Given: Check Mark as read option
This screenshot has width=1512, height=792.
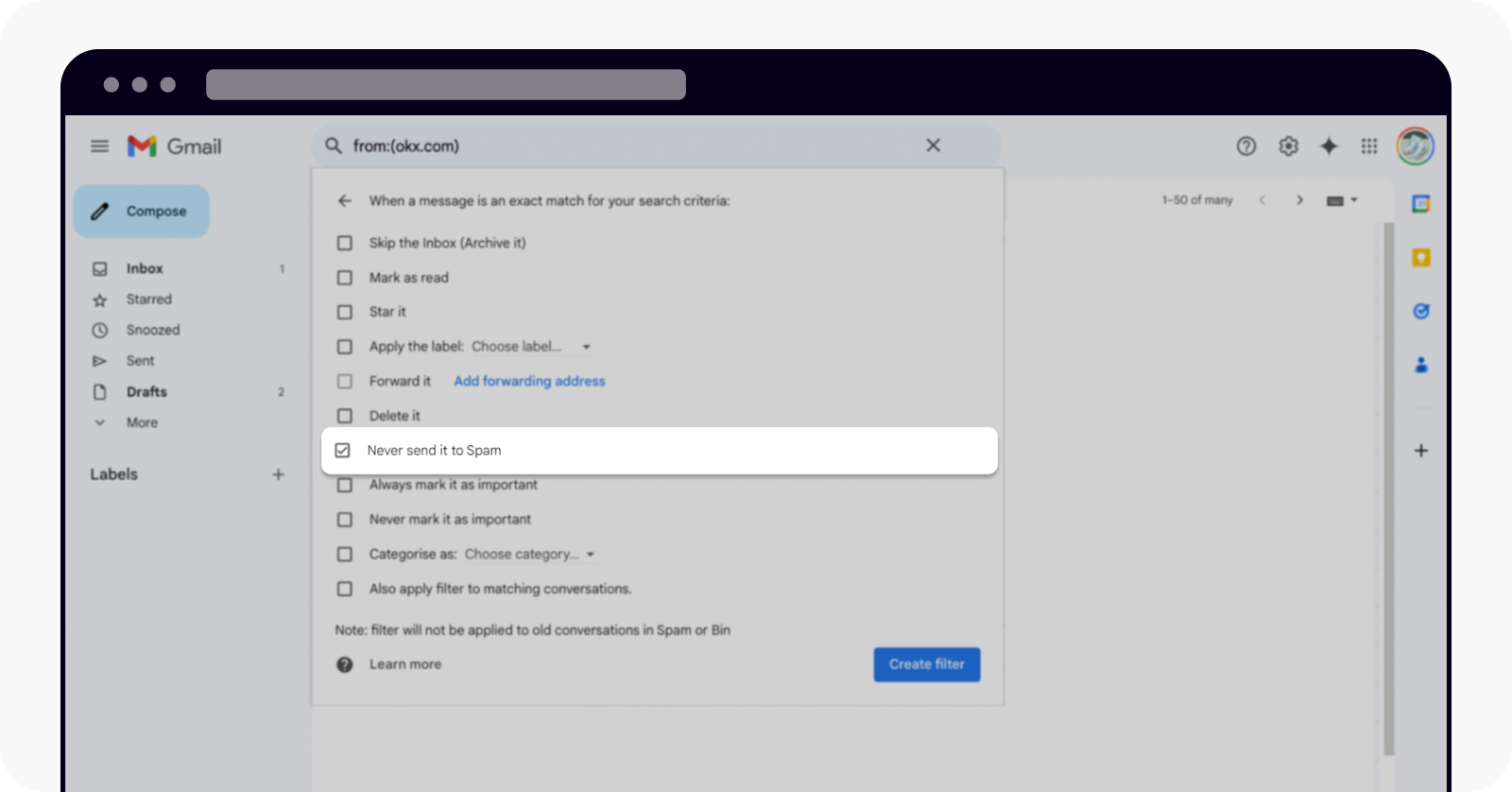Looking at the screenshot, I should [345, 278].
